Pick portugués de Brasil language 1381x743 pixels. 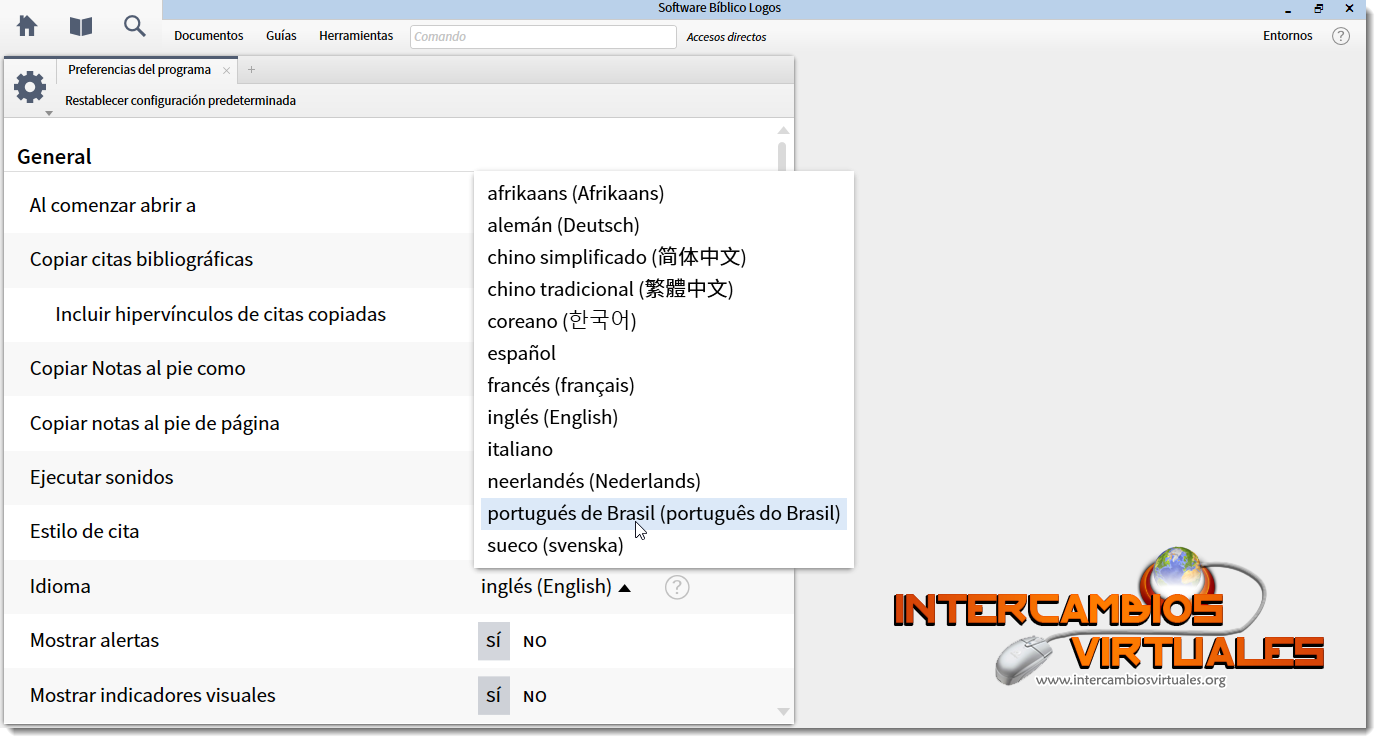point(664,513)
